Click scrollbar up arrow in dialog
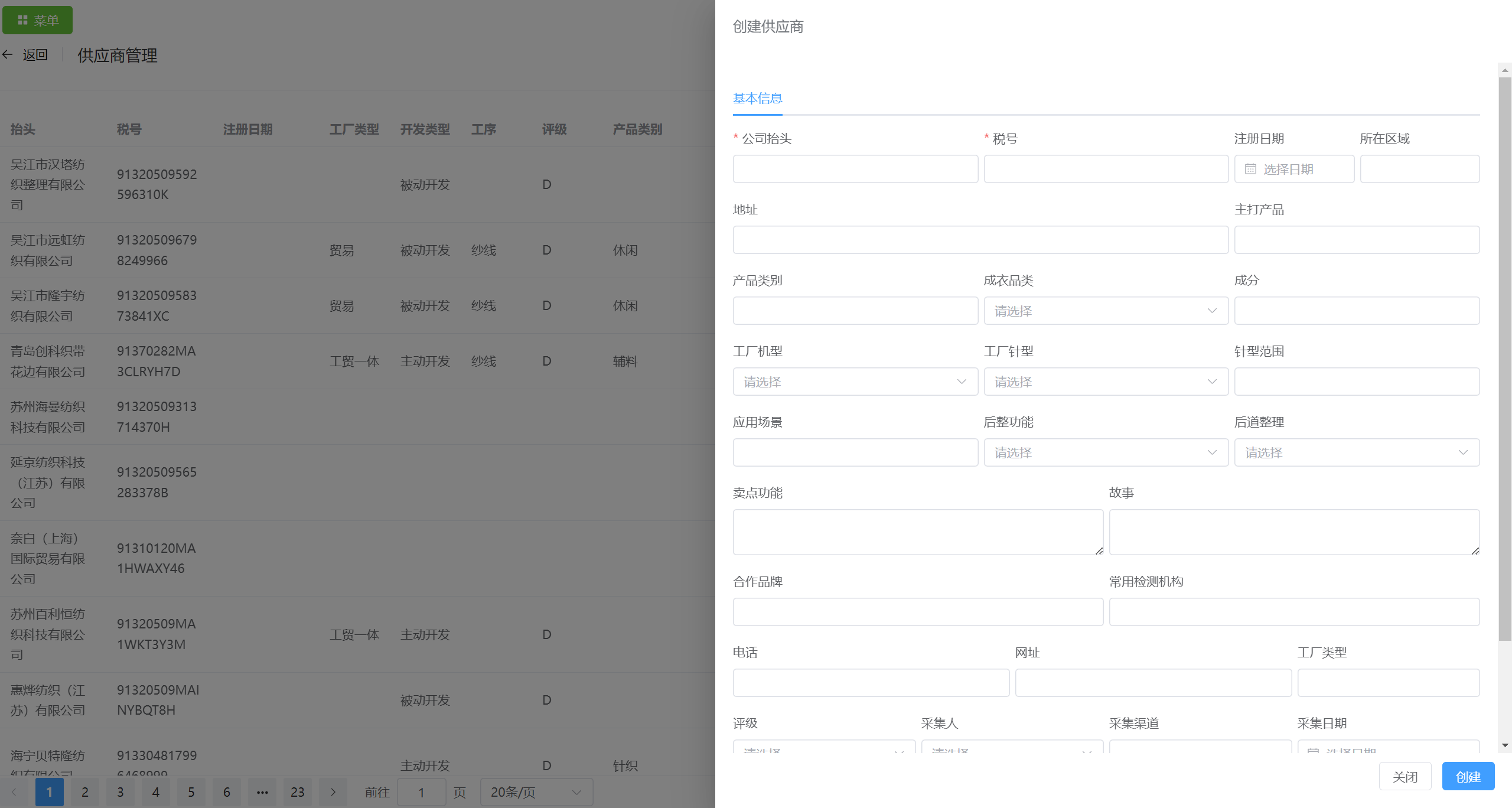 [x=1505, y=70]
